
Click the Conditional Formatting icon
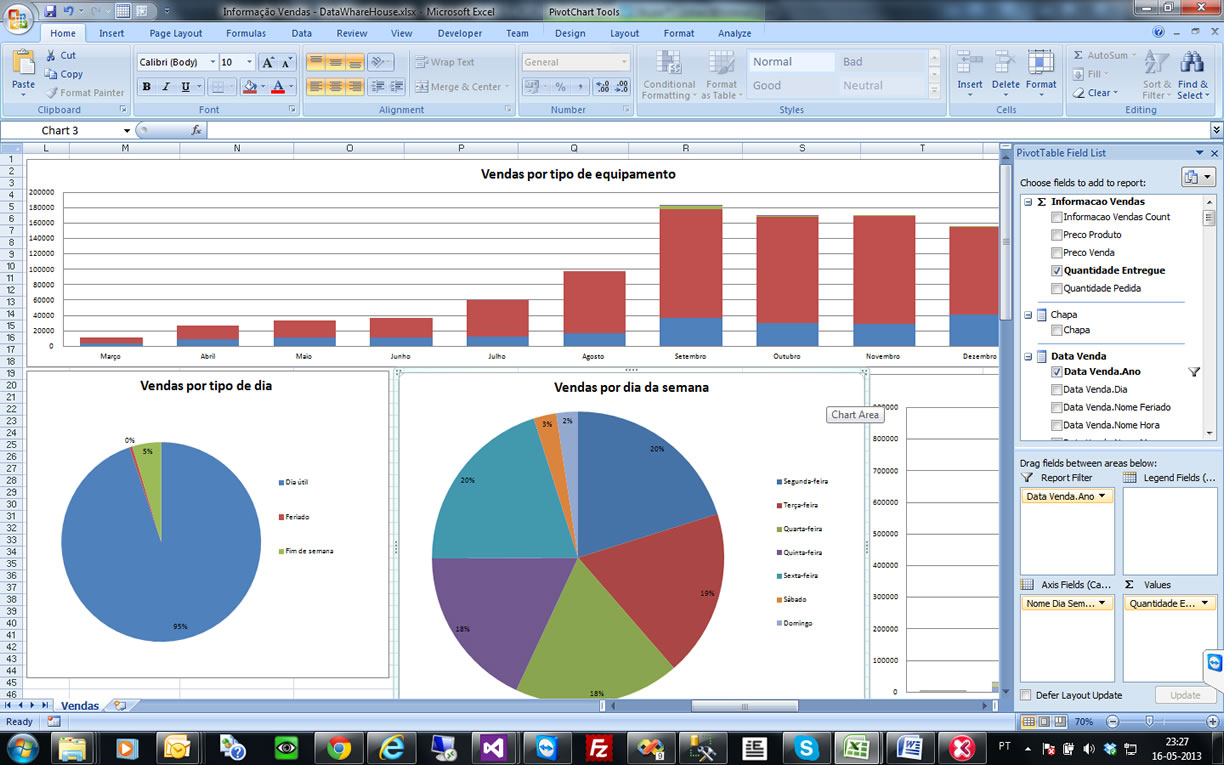coord(668,64)
